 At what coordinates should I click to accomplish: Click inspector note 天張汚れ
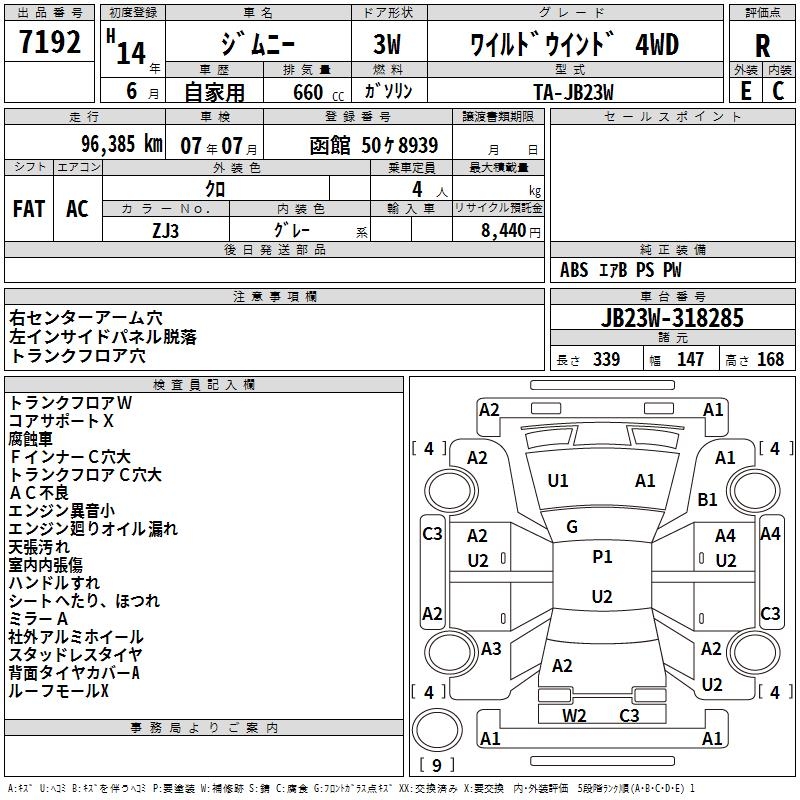coord(39,547)
